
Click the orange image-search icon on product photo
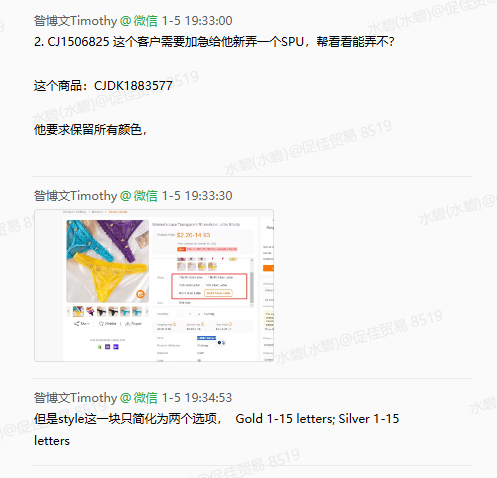(x=141, y=294)
